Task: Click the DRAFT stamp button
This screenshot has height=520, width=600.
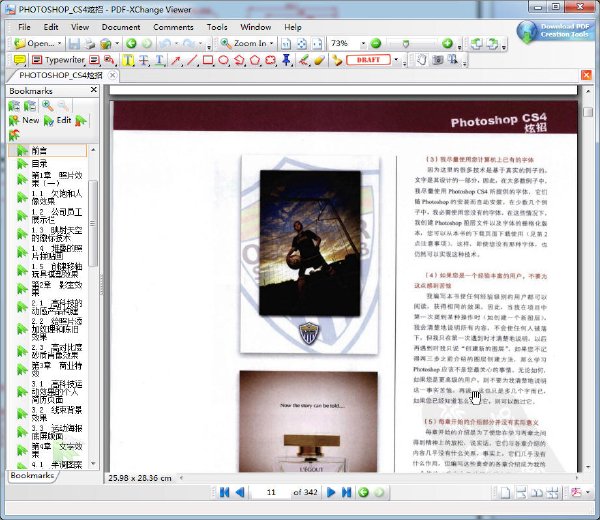Action: pyautogui.click(x=368, y=60)
